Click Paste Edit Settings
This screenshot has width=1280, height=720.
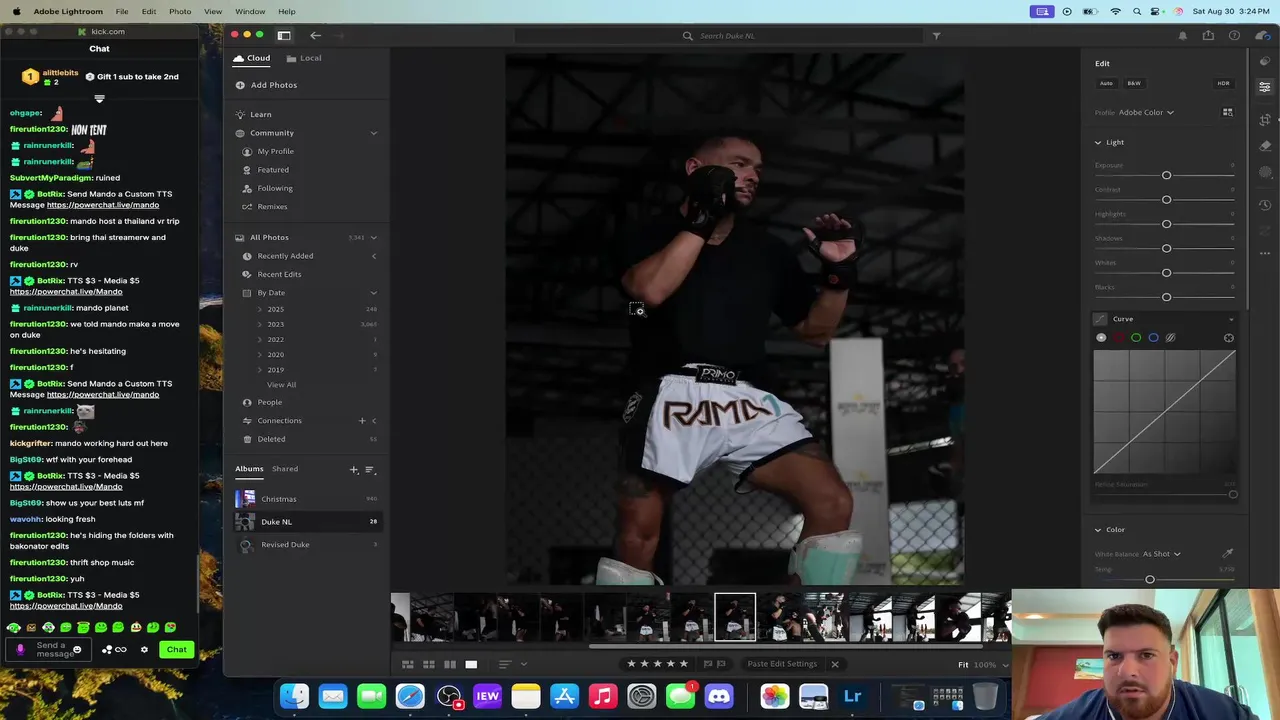pos(782,664)
